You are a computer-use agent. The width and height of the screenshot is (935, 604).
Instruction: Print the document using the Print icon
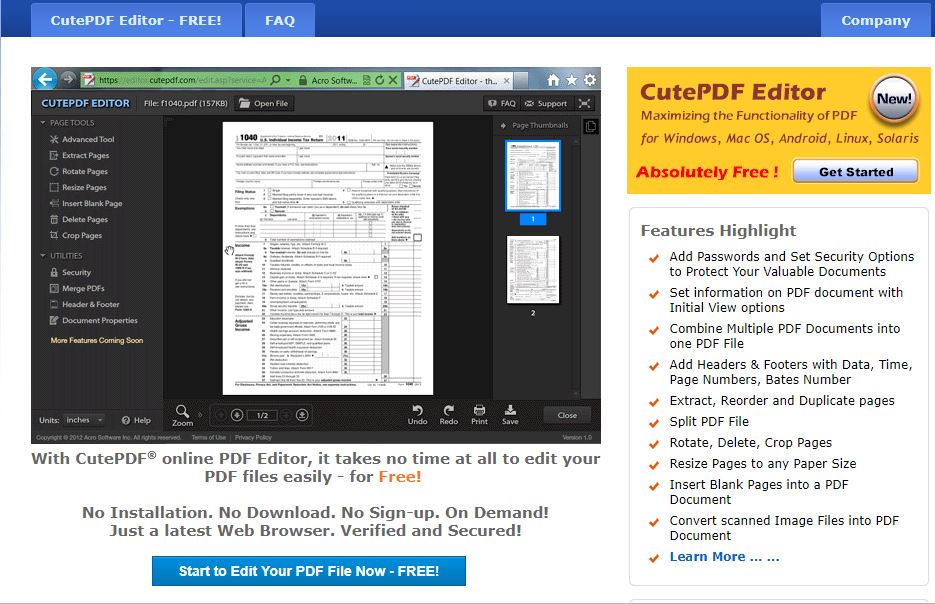479,412
